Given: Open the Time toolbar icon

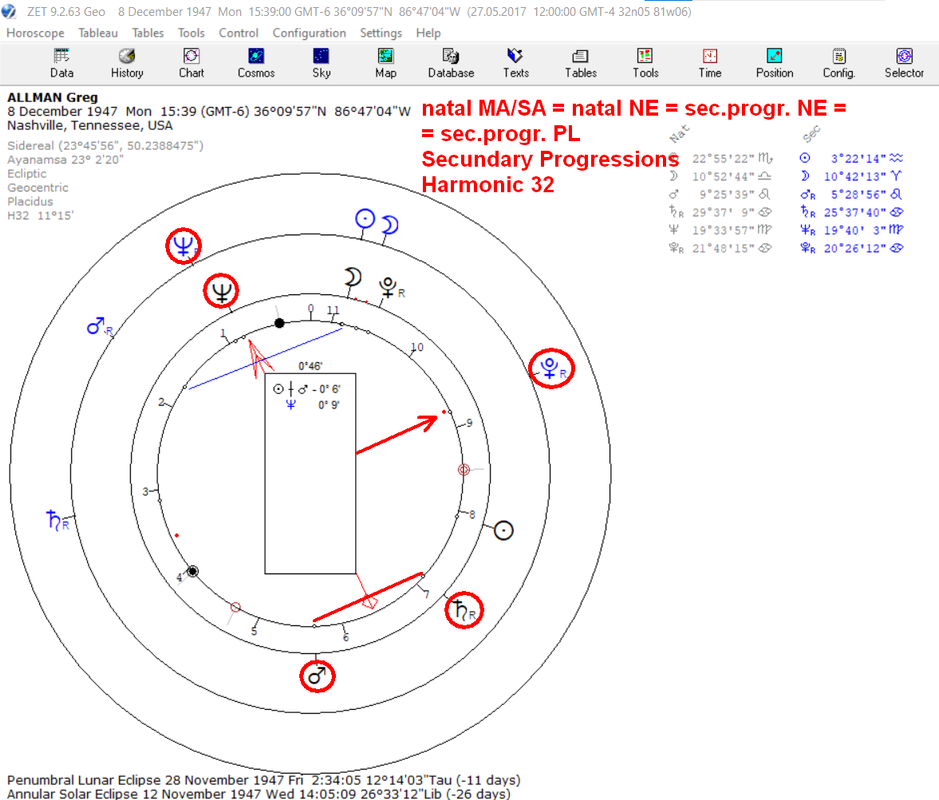Looking at the screenshot, I should coord(710,63).
